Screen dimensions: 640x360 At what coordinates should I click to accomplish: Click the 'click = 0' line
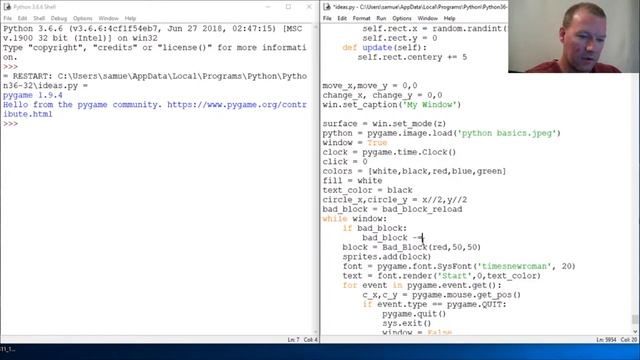(345, 162)
